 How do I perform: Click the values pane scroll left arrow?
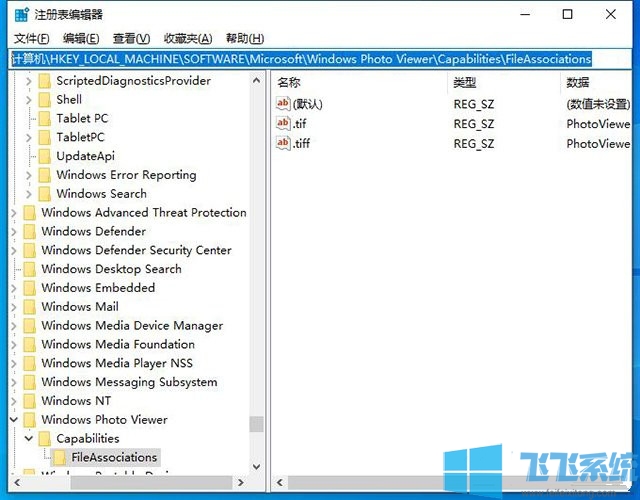point(280,482)
